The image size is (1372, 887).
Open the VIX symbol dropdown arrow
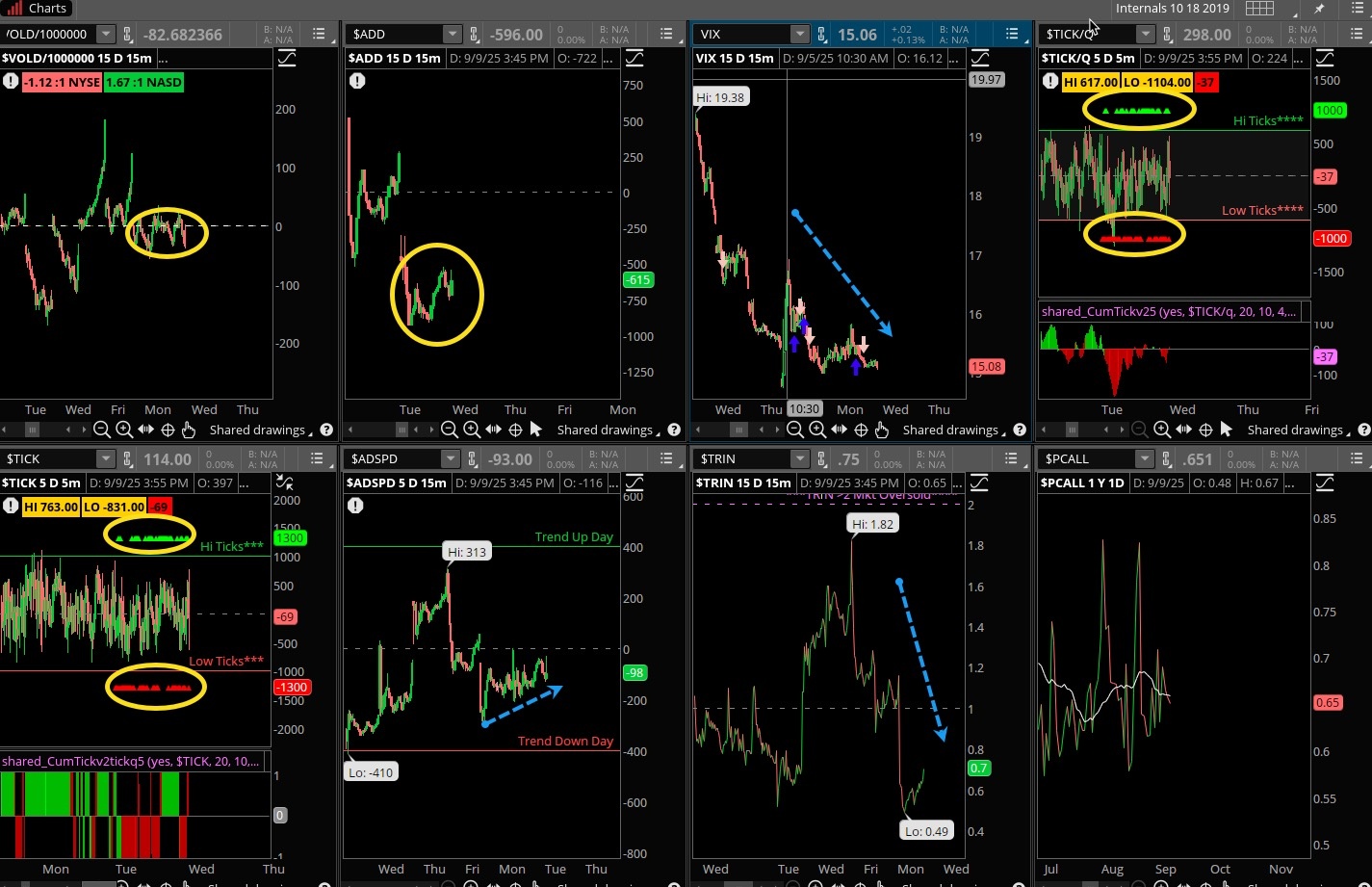click(799, 34)
